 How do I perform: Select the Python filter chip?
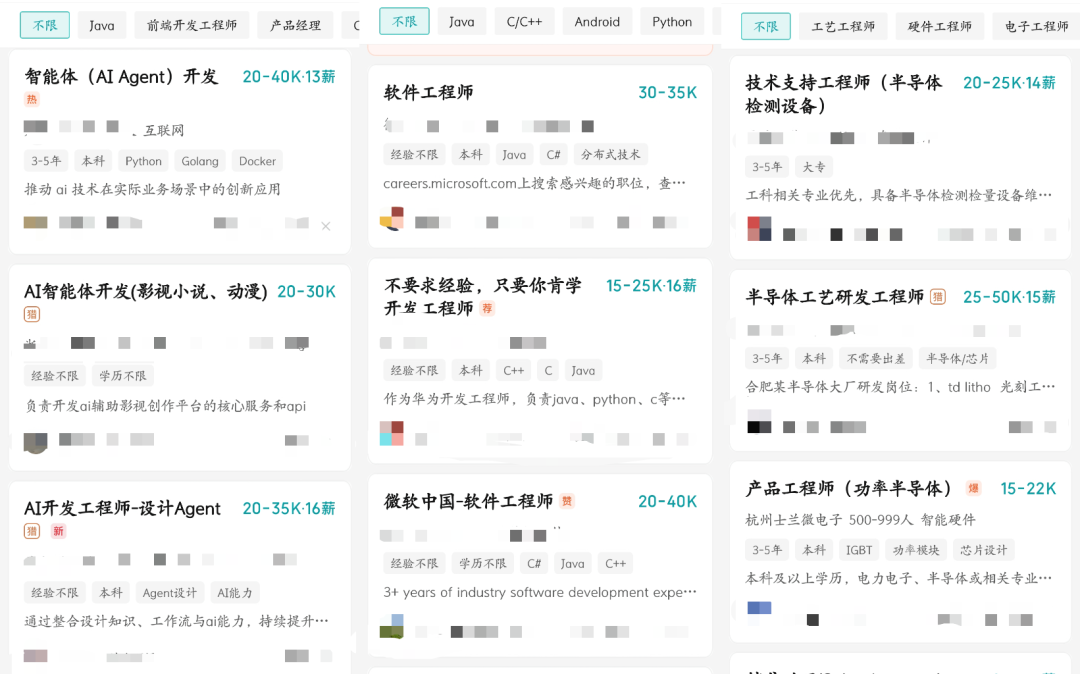(672, 20)
